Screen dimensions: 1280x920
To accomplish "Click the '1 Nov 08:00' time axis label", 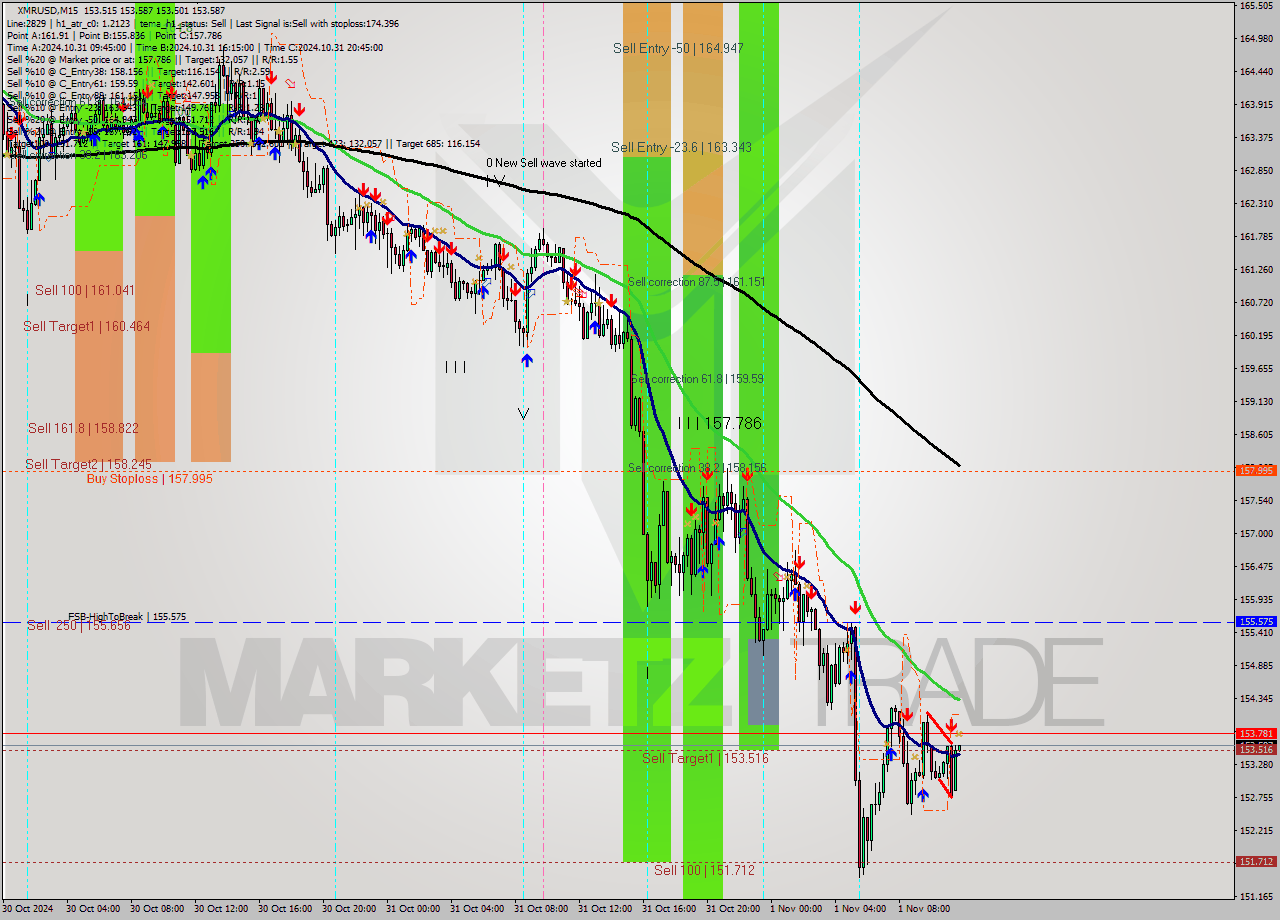I will pos(924,909).
